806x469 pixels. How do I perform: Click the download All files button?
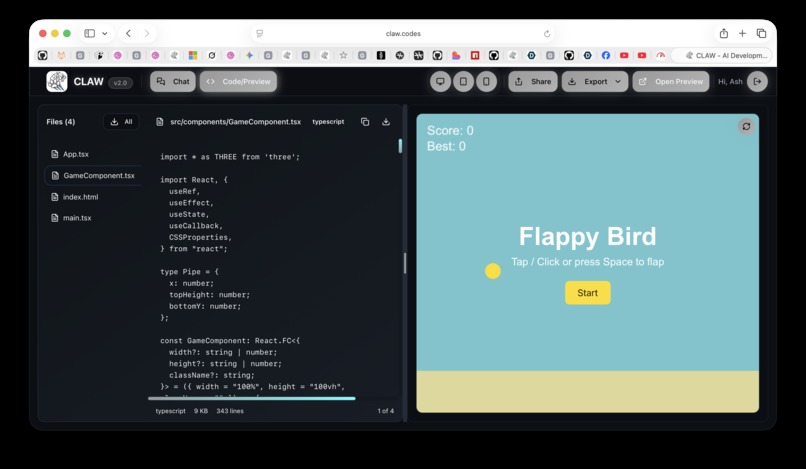(x=121, y=122)
